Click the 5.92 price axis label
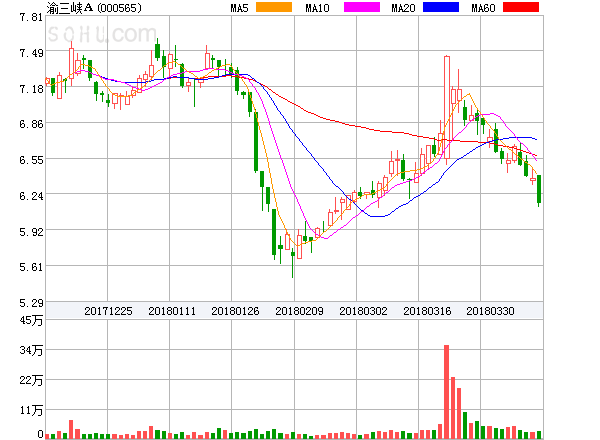This screenshot has height=440, width=600. point(31,232)
